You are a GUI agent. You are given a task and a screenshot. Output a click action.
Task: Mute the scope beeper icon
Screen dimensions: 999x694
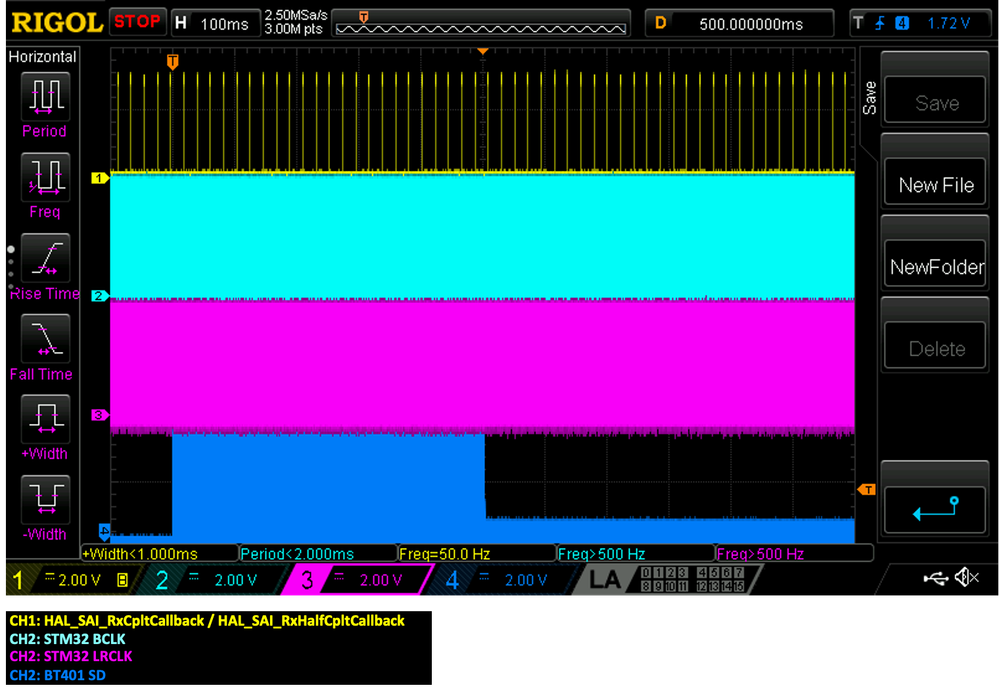(x=965, y=576)
